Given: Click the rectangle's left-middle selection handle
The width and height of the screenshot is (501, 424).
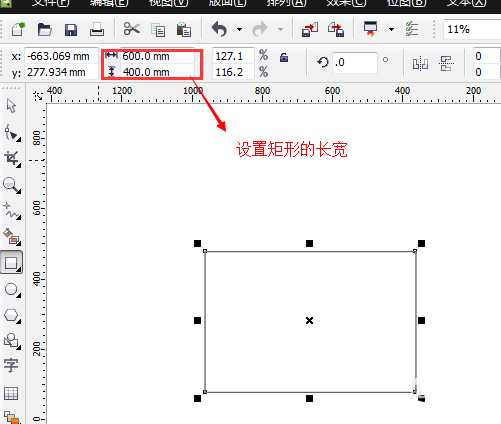Looking at the screenshot, I should click(197, 321).
